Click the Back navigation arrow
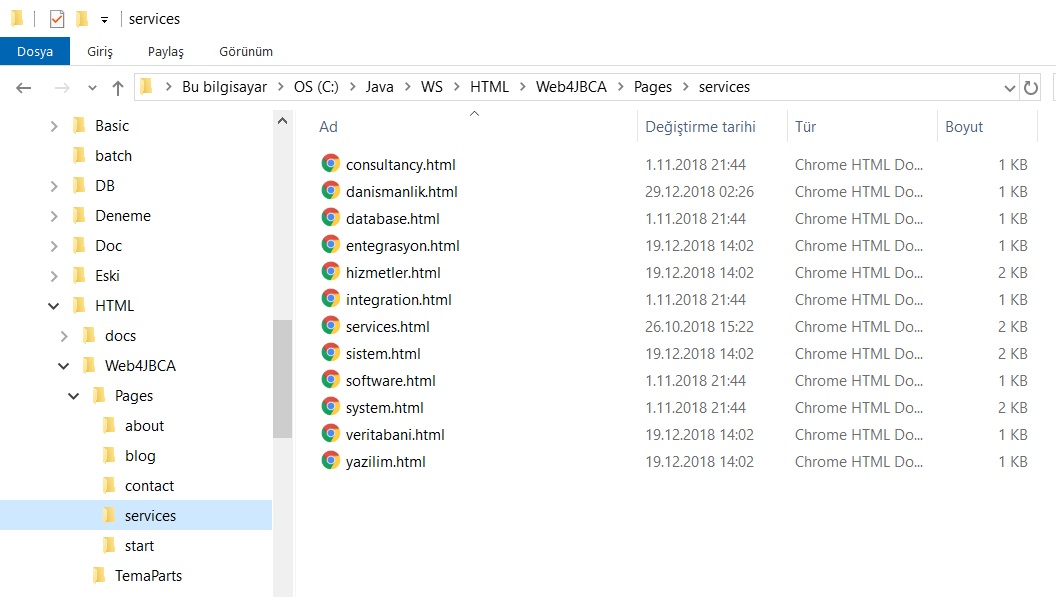 [23, 87]
